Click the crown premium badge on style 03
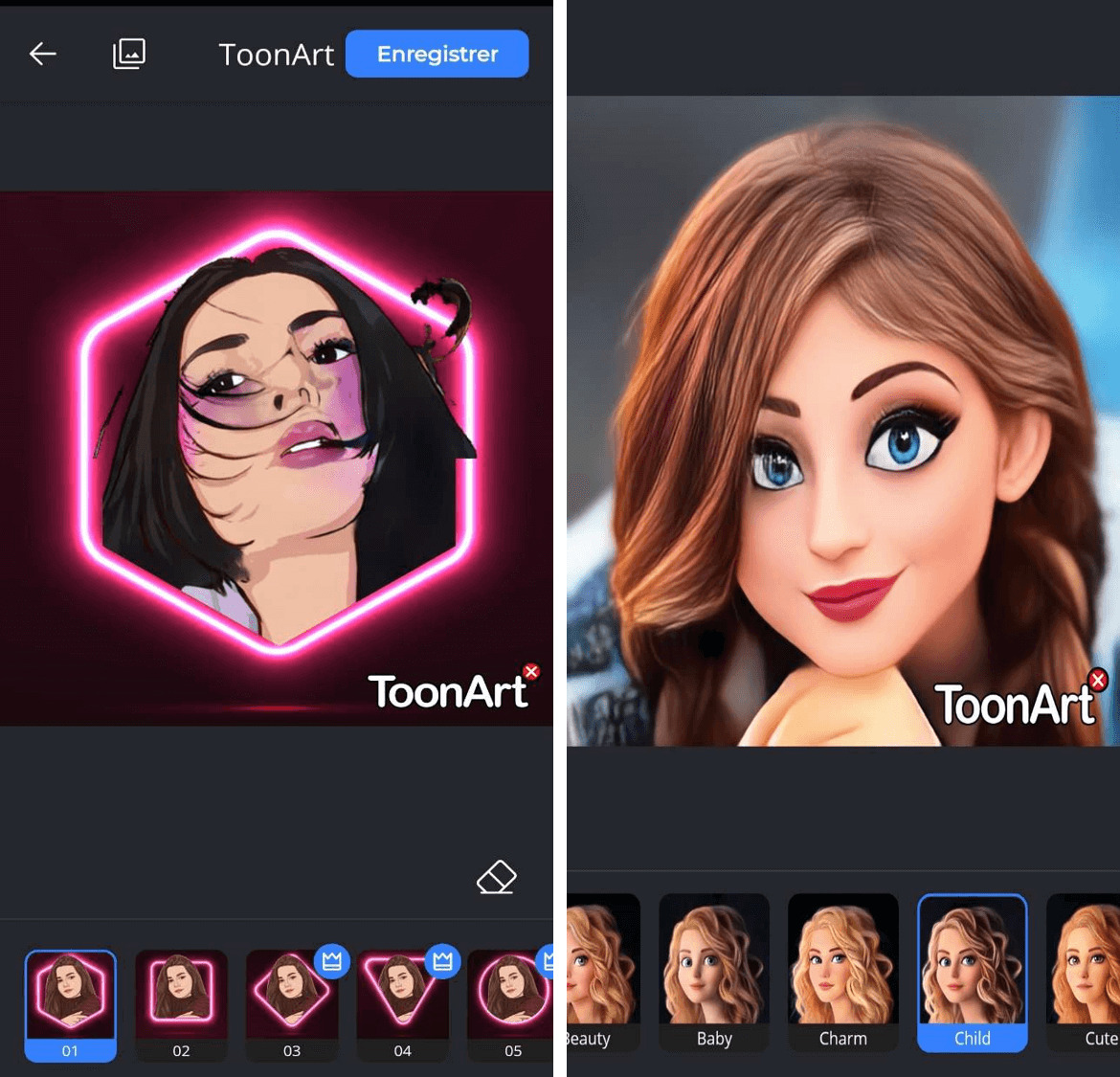 click(332, 962)
